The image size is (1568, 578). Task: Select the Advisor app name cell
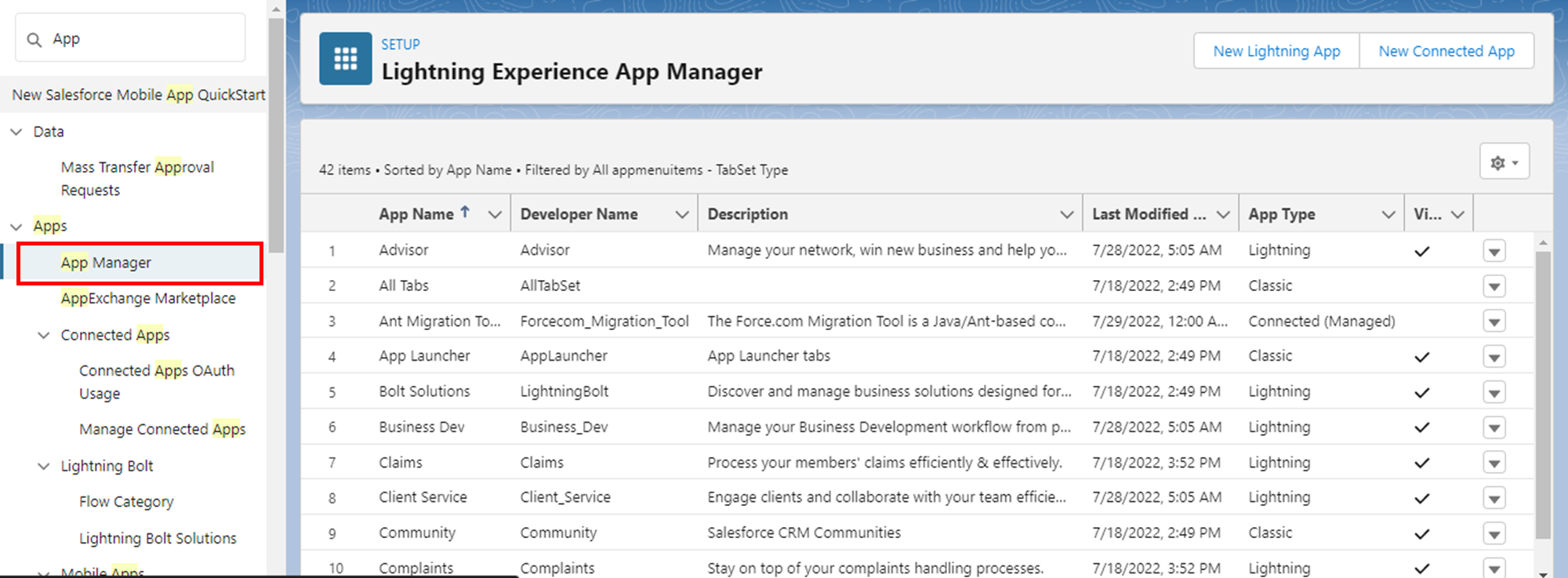[403, 250]
